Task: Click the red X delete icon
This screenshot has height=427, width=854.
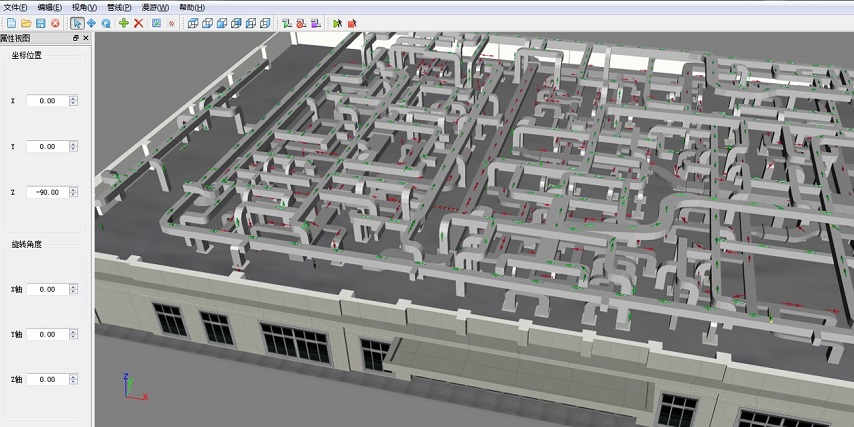Action: (x=139, y=22)
